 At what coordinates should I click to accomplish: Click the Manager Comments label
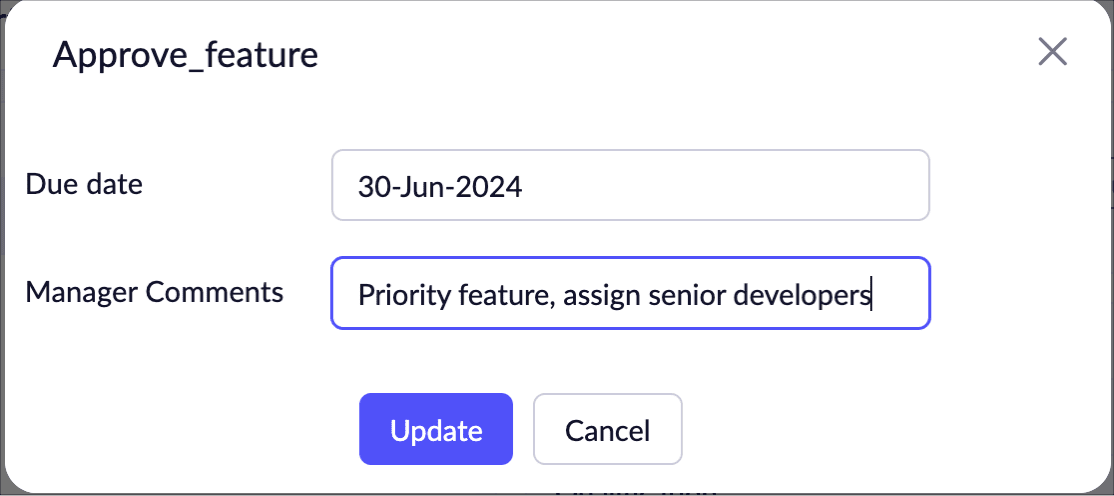tap(154, 292)
